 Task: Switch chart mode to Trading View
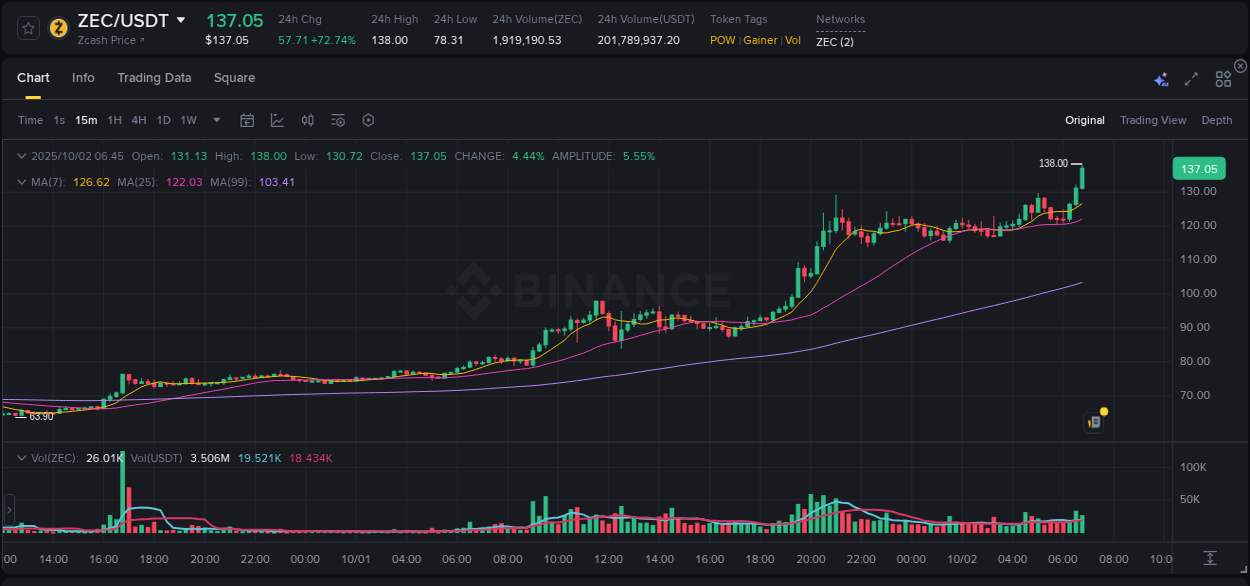click(x=1152, y=119)
